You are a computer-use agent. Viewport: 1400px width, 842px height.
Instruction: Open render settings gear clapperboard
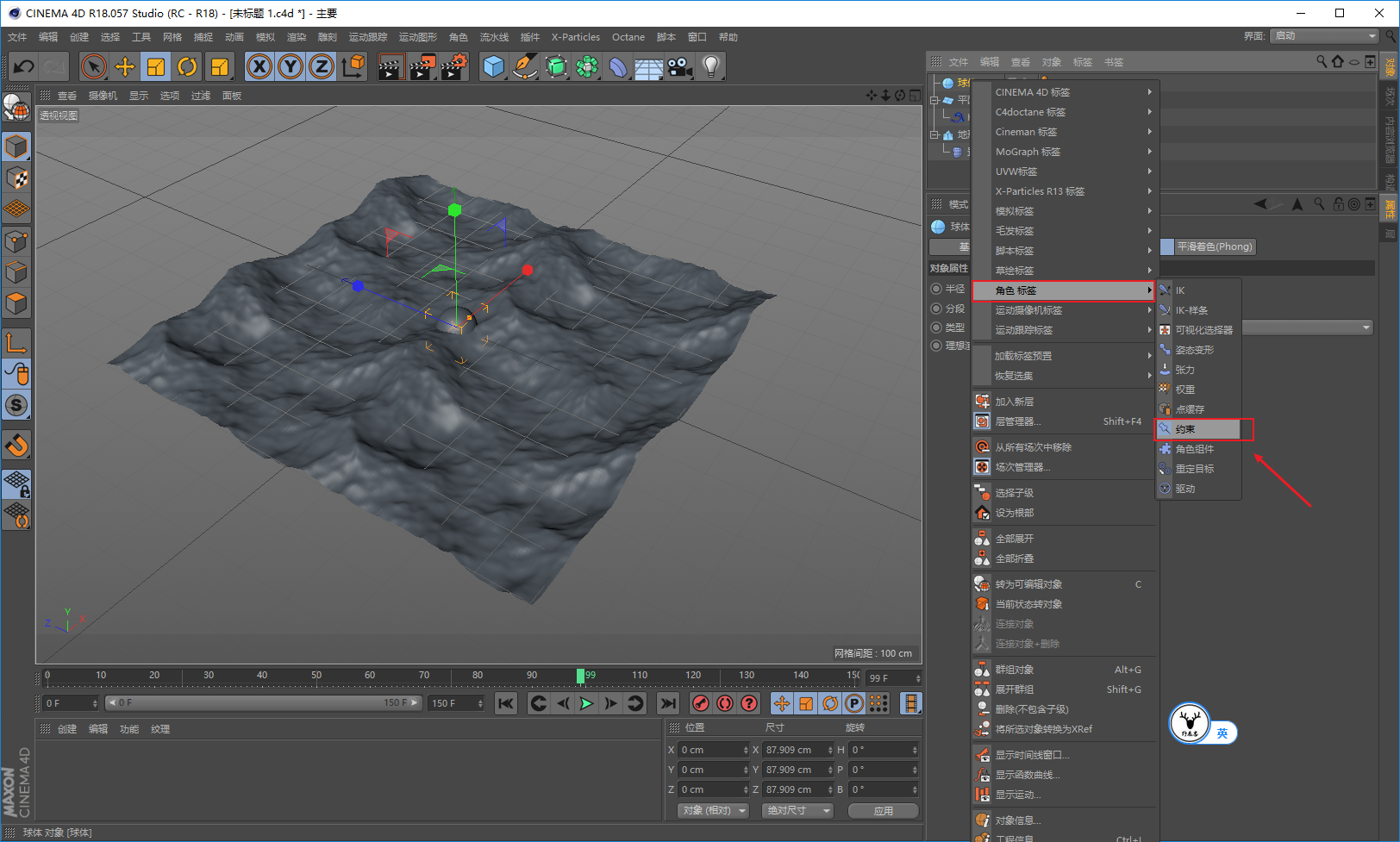[454, 66]
